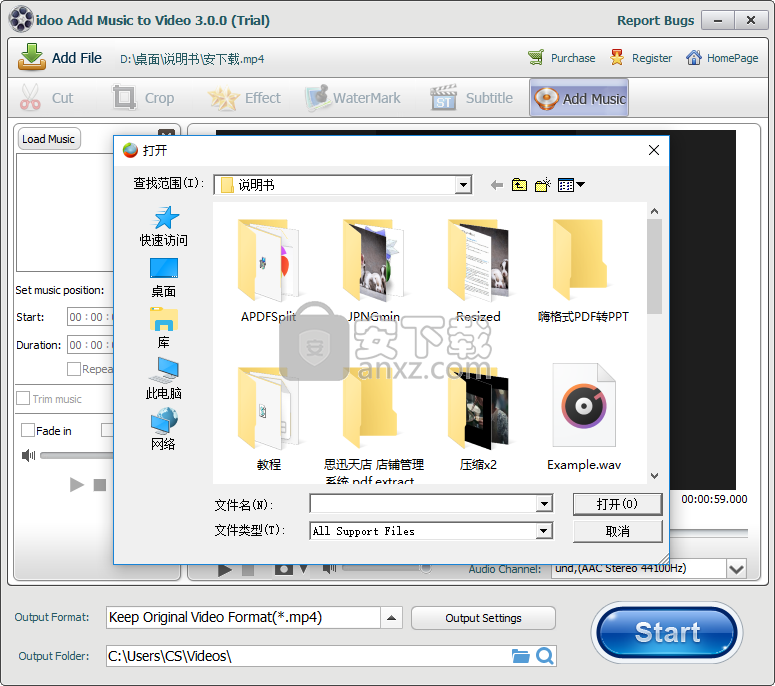Open 桌面 desktop place
The image size is (775, 686).
coord(164,278)
